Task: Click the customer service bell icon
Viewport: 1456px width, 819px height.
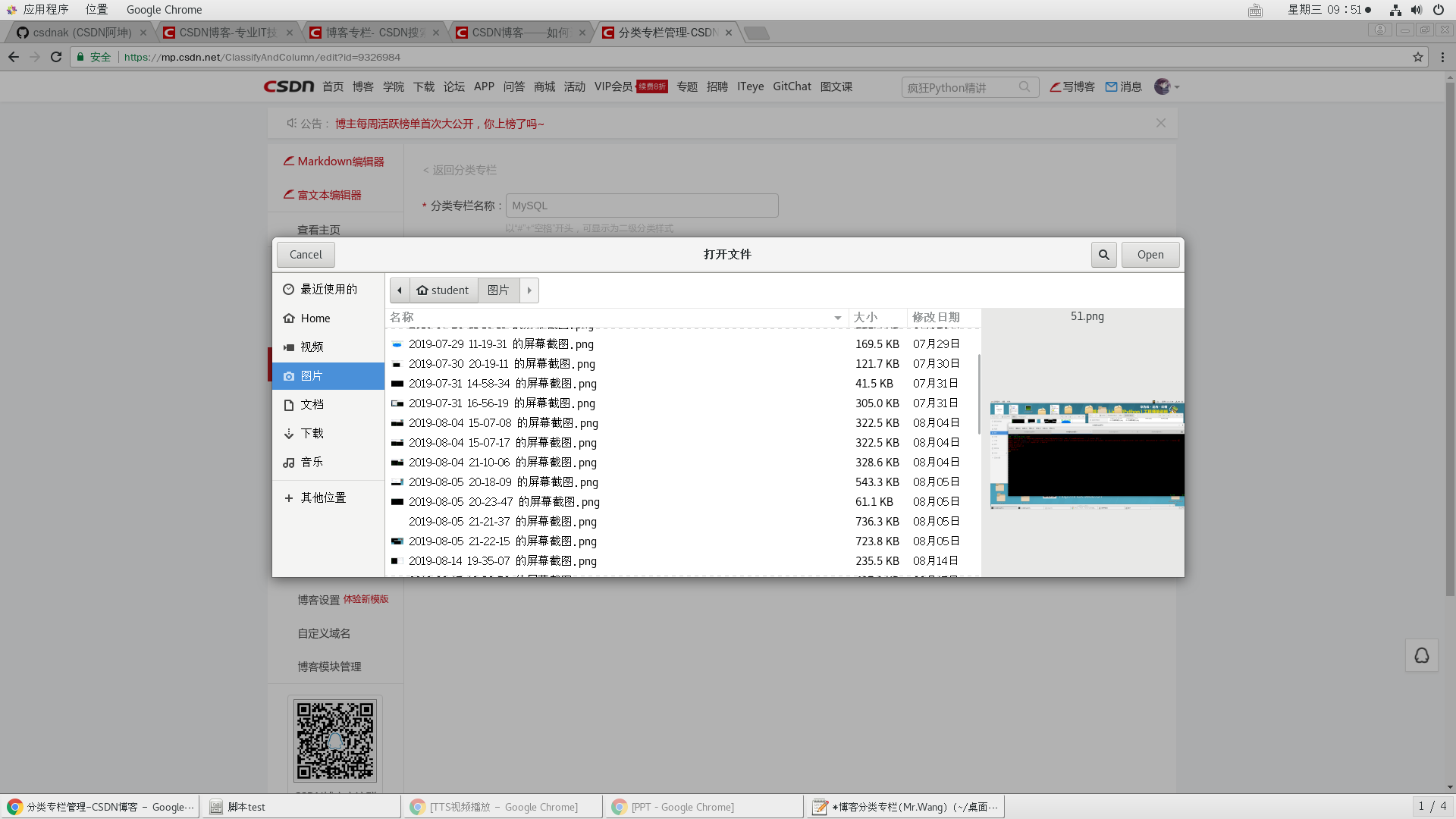Action: (1422, 655)
